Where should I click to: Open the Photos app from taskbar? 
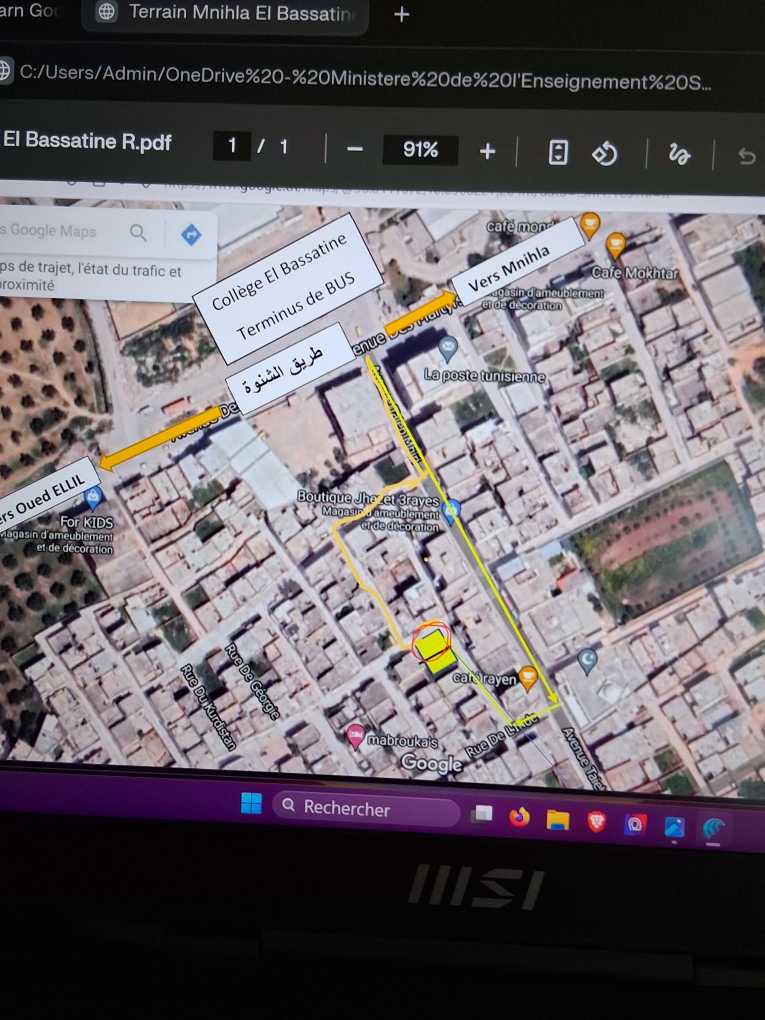click(x=674, y=827)
